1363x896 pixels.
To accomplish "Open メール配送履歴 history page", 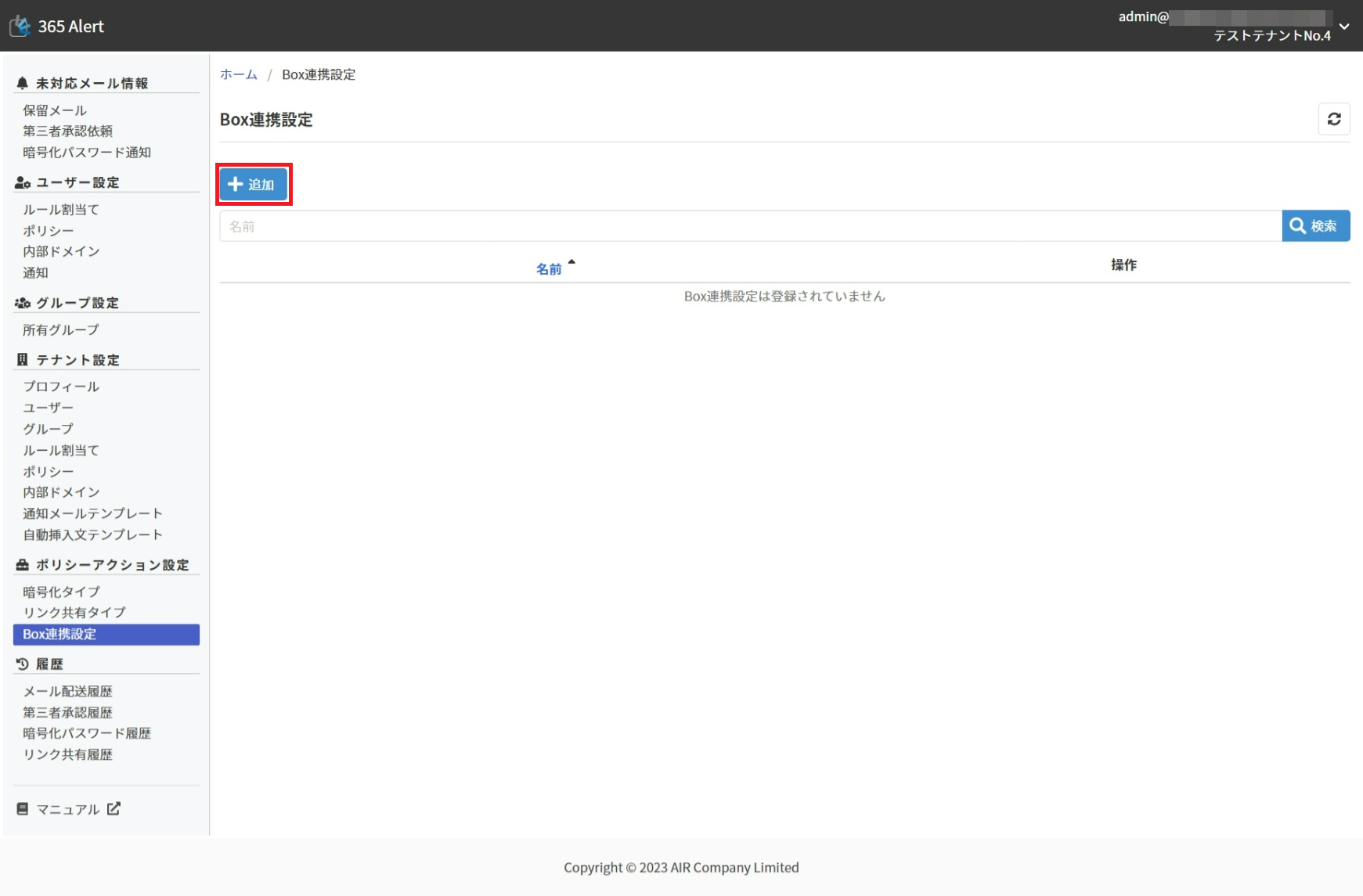I will 68,691.
